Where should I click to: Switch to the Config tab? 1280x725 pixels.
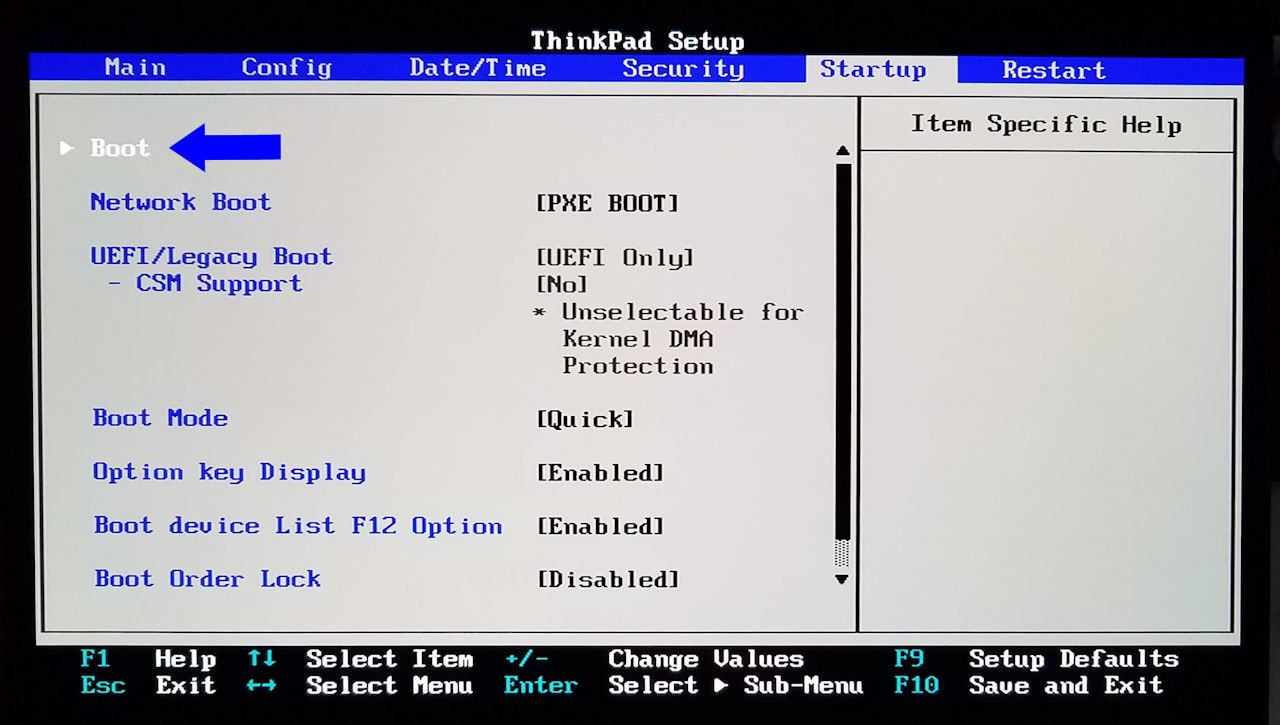click(286, 68)
